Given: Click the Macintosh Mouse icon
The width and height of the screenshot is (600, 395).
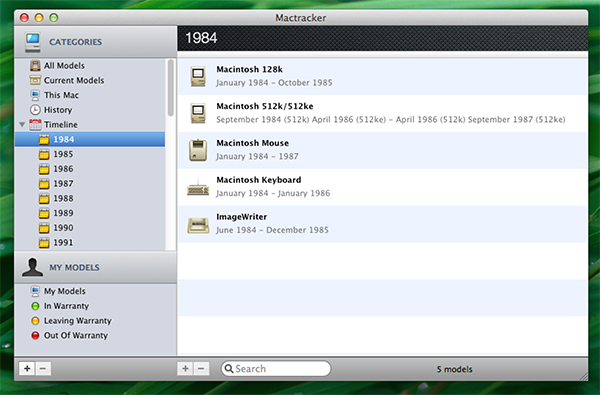Looking at the screenshot, I should pyautogui.click(x=198, y=150).
